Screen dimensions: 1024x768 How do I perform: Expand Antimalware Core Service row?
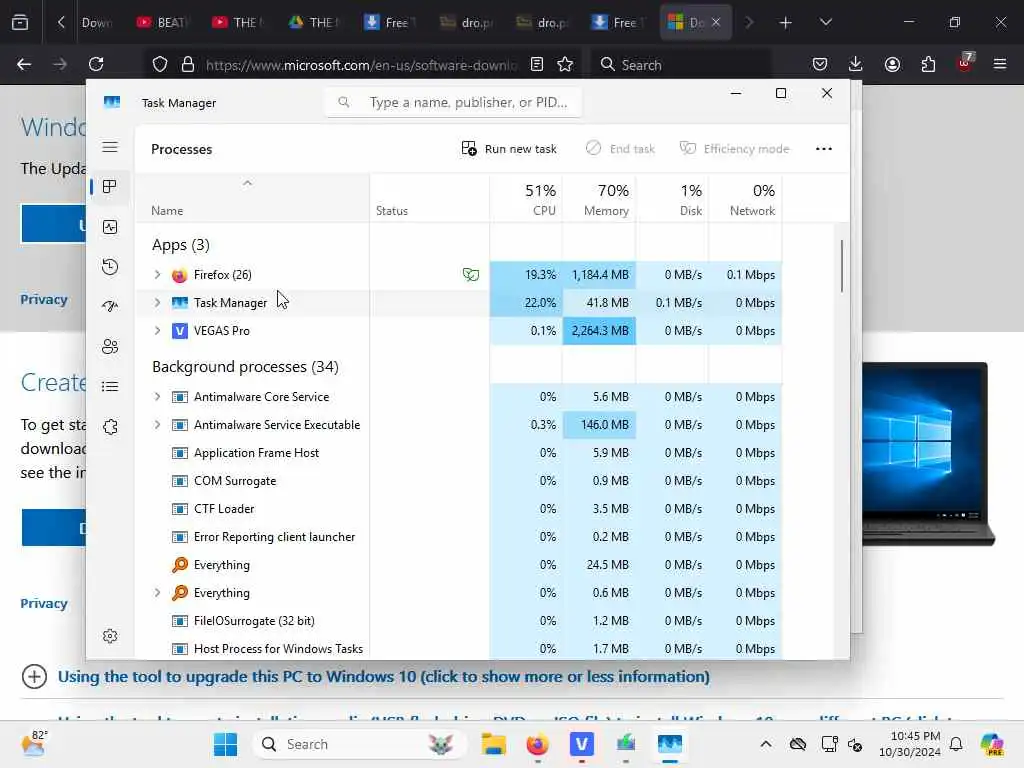(157, 396)
